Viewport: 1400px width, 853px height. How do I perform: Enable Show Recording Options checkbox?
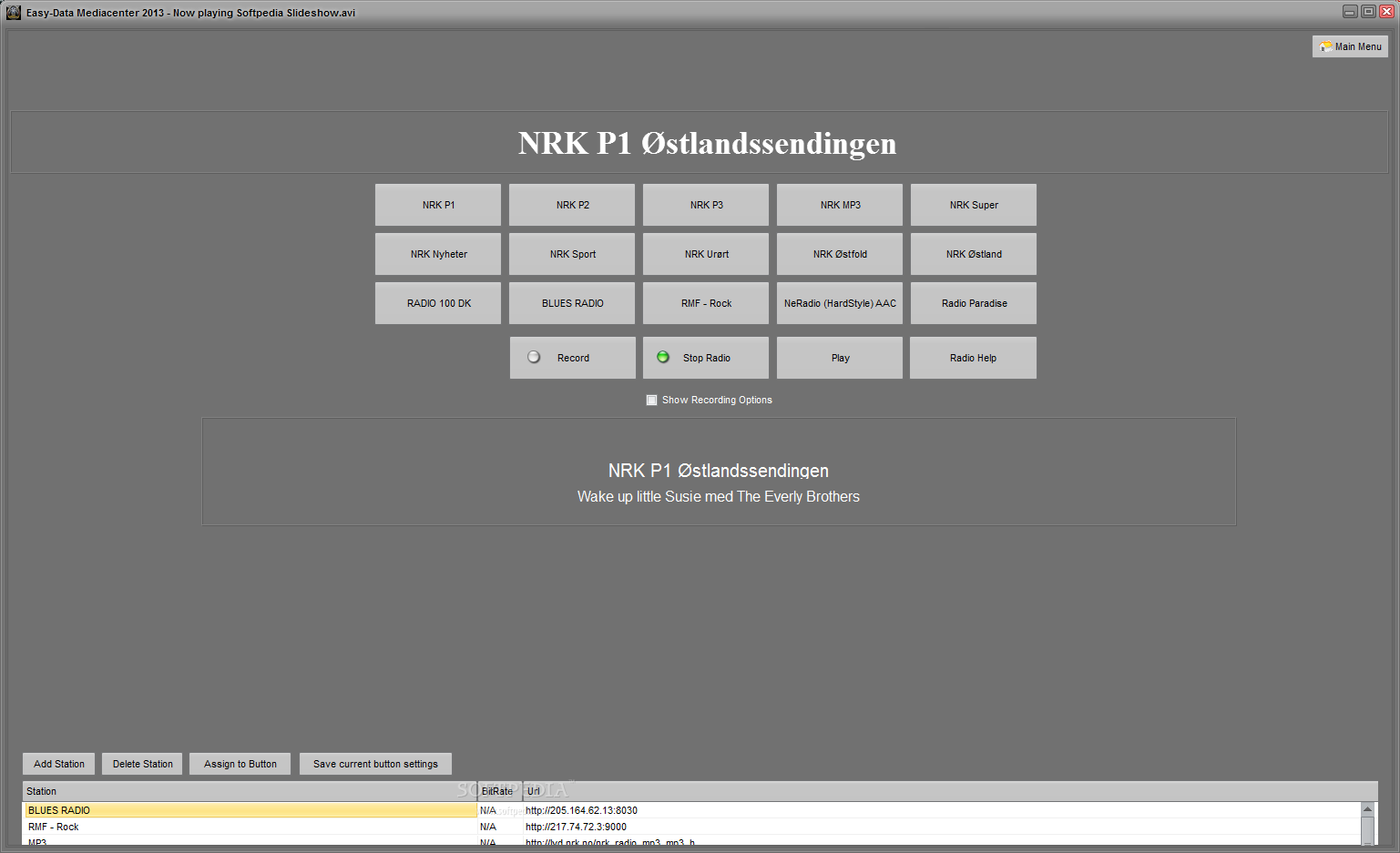pyautogui.click(x=651, y=400)
